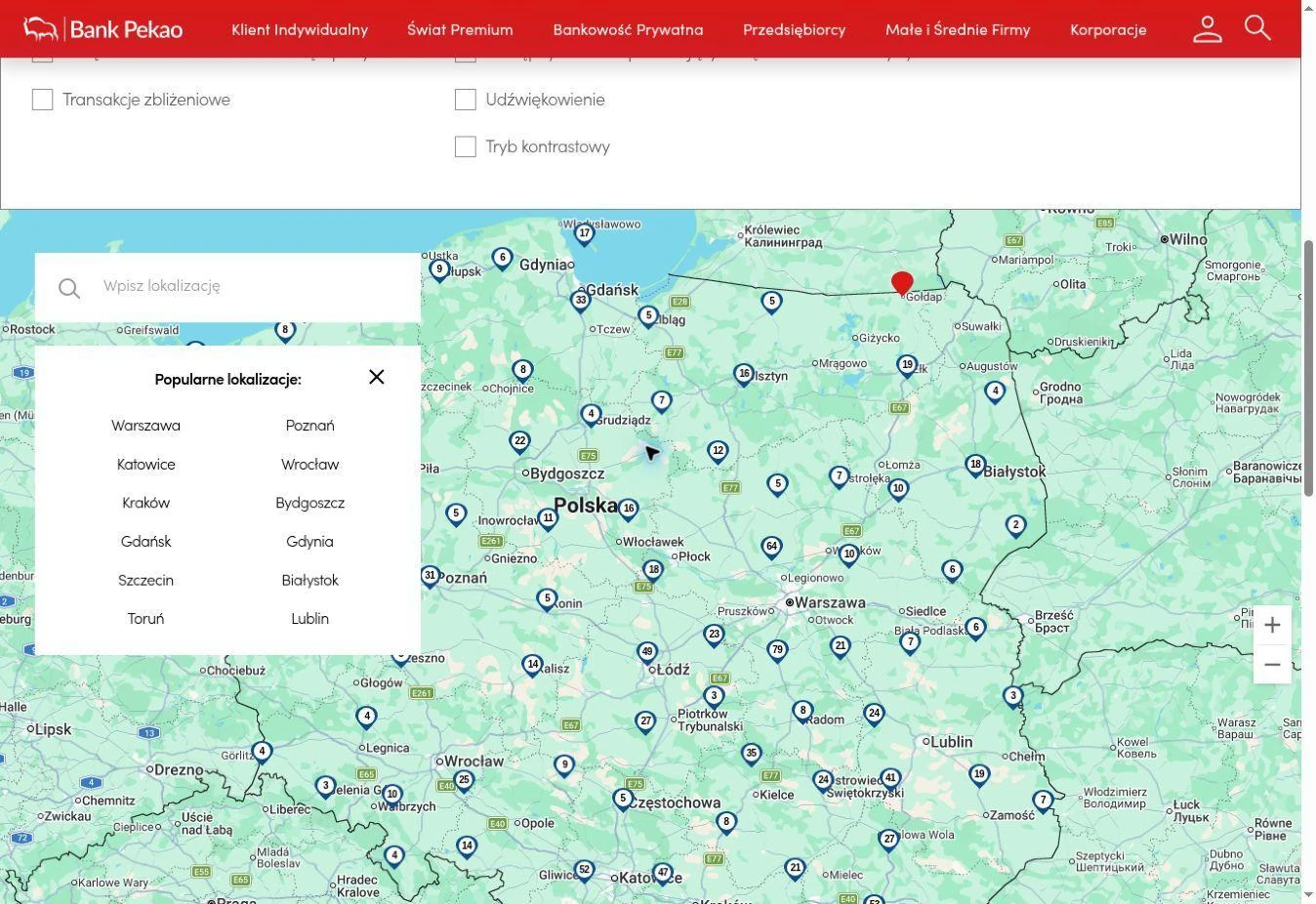The image size is (1316, 904).
Task: Select cluster marker 35 near Kielce
Action: click(x=751, y=754)
